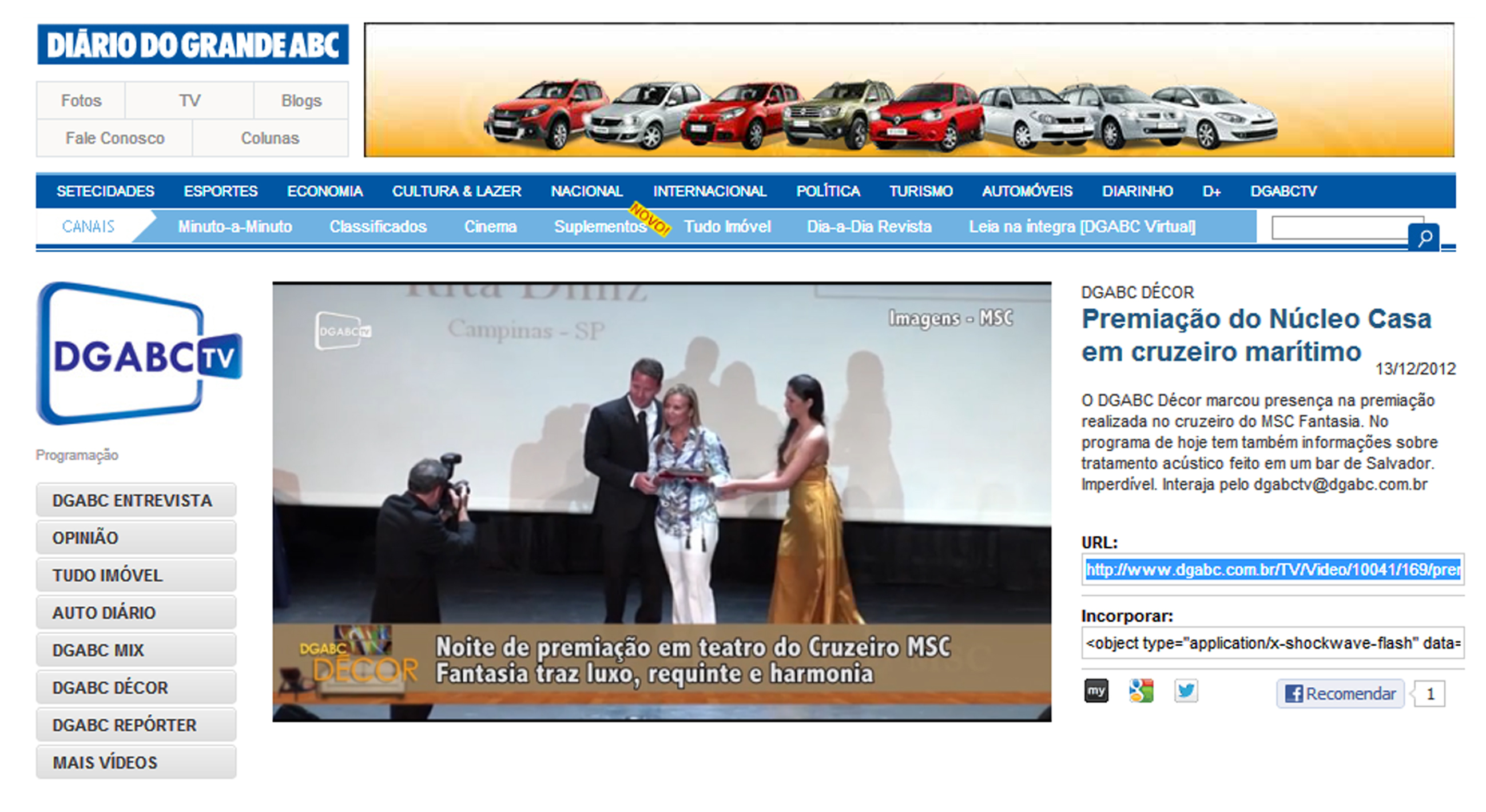Click the CANAIS label

coord(88,226)
